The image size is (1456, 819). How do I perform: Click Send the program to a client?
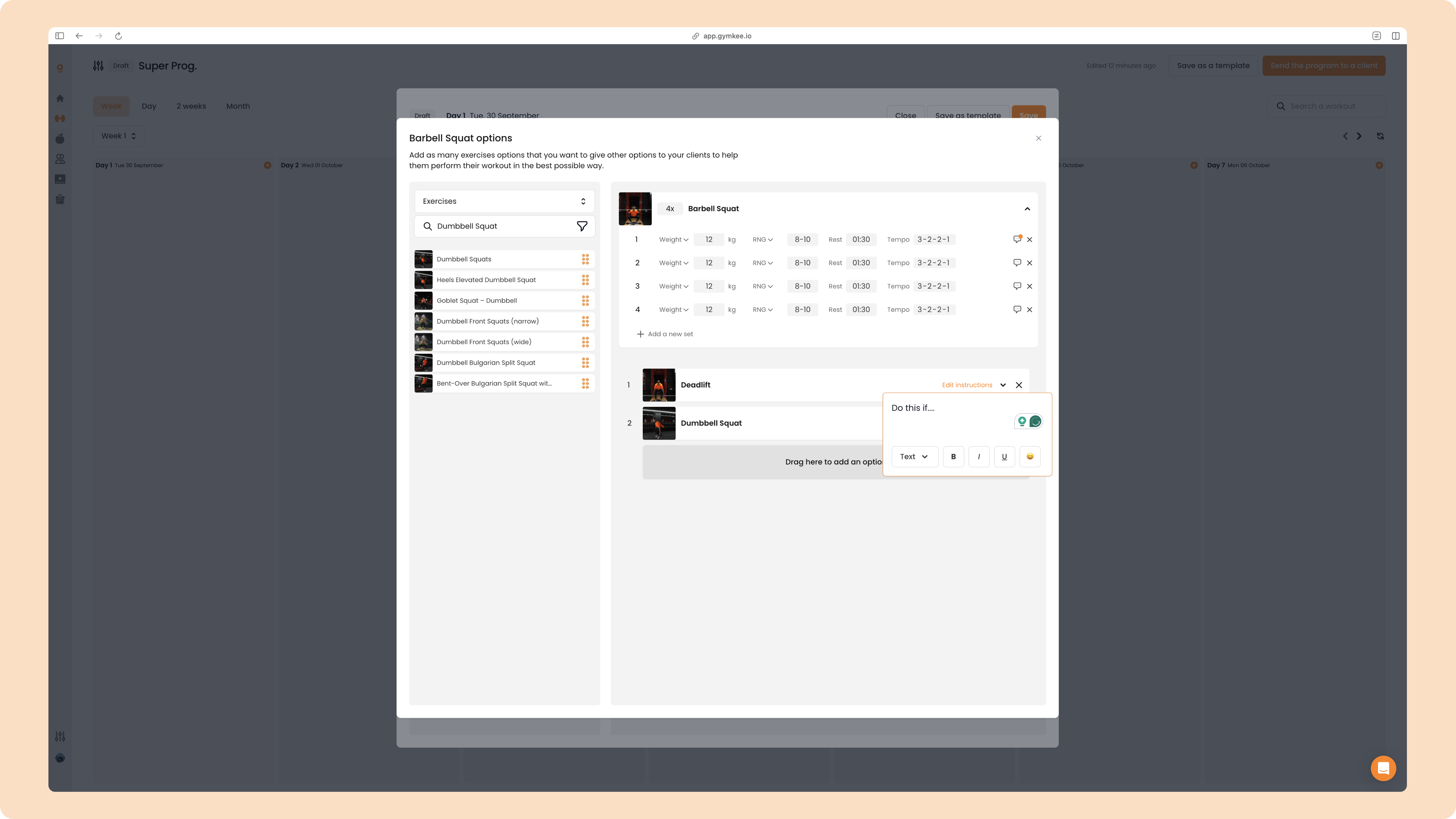[1323, 66]
